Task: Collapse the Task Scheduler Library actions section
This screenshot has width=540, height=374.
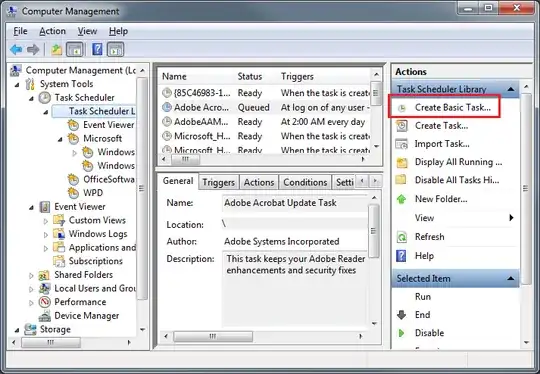Action: (x=511, y=89)
